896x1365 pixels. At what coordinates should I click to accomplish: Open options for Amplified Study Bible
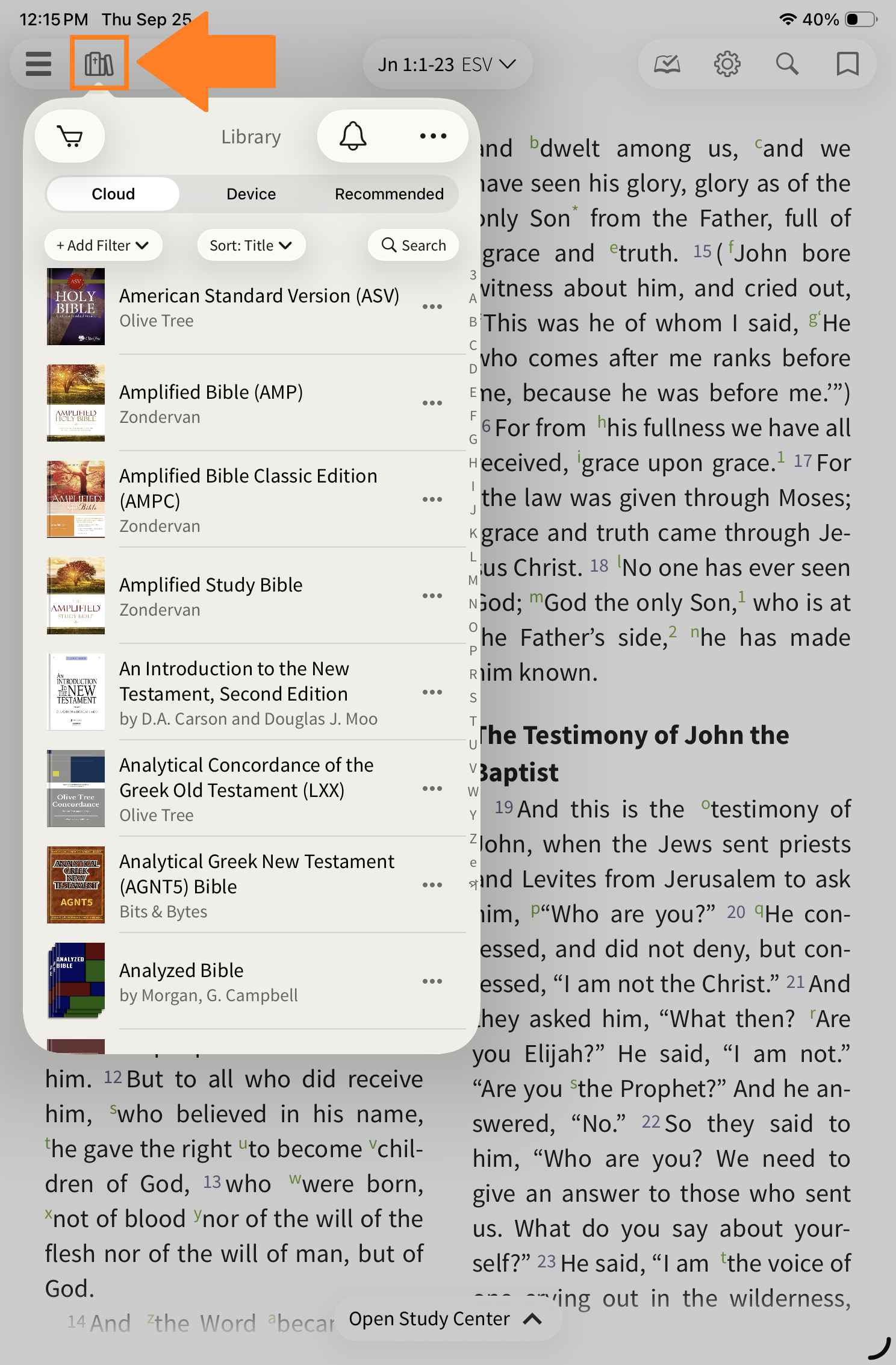432,596
